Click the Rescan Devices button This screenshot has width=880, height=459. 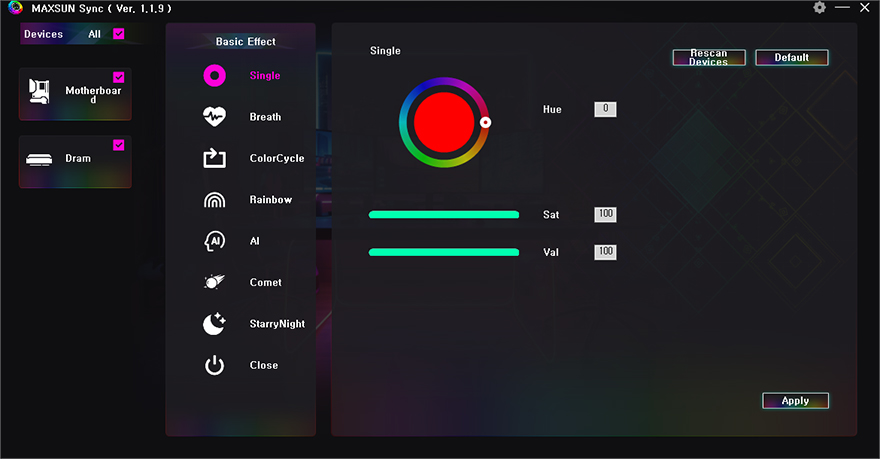pyautogui.click(x=709, y=57)
